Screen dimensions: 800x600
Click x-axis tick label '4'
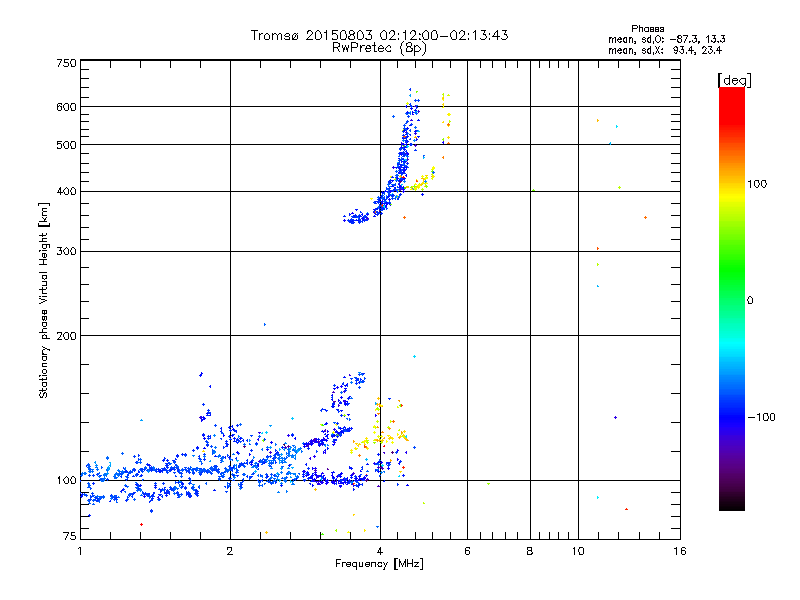pyautogui.click(x=380, y=551)
